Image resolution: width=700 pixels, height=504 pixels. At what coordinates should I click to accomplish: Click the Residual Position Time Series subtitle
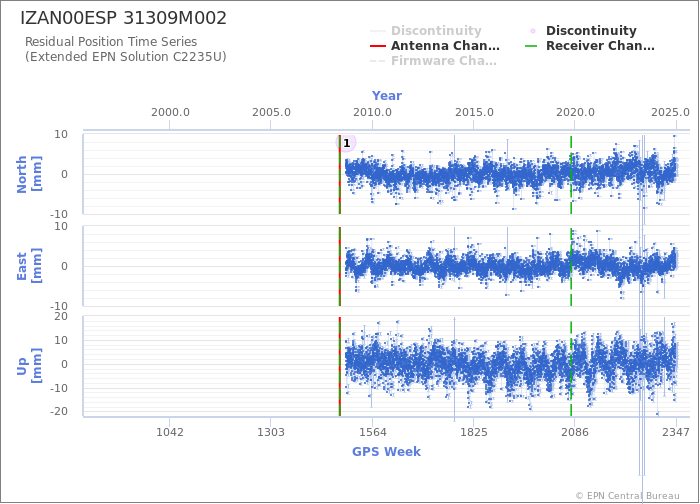[111, 42]
